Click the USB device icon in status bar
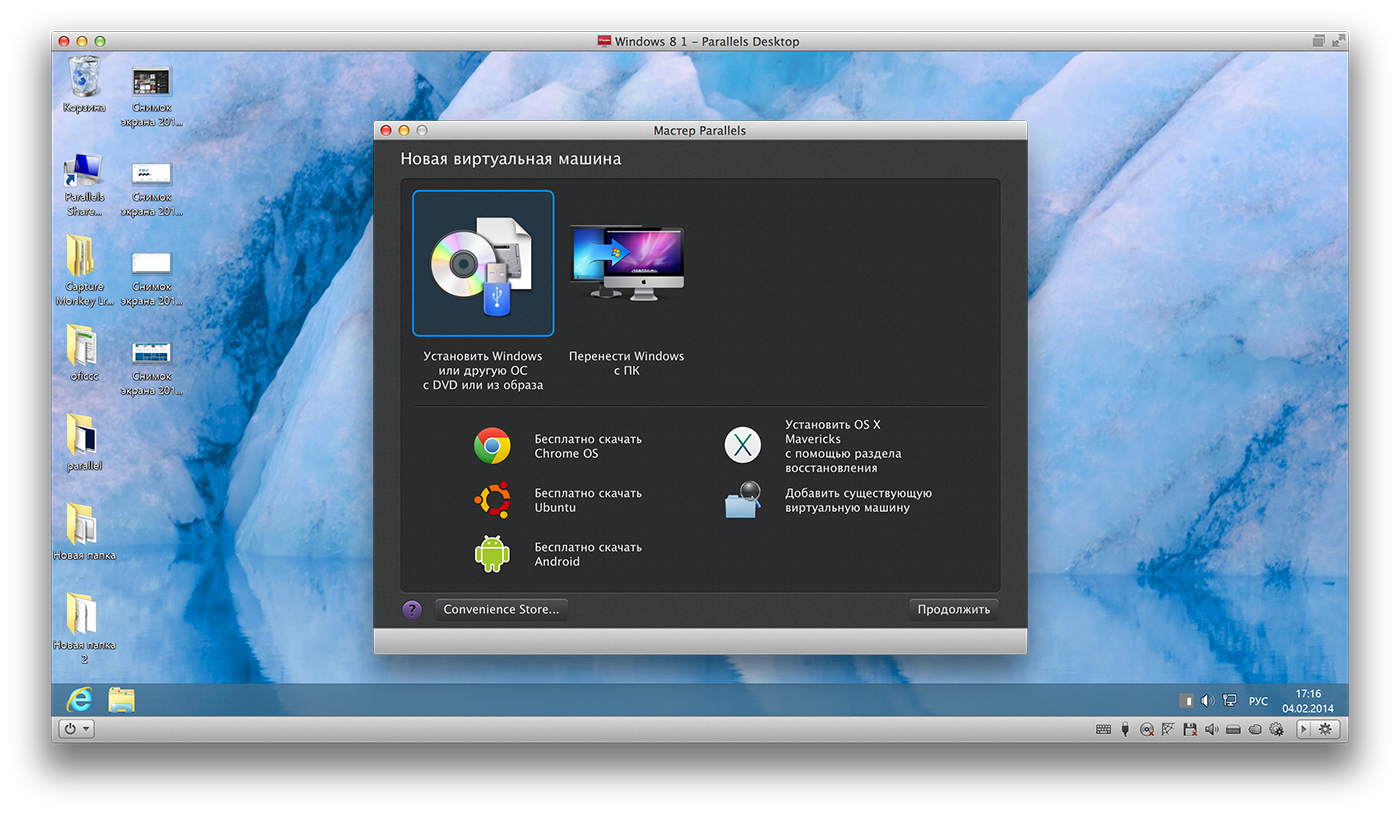This screenshot has height=814, width=1400. (x=1125, y=730)
